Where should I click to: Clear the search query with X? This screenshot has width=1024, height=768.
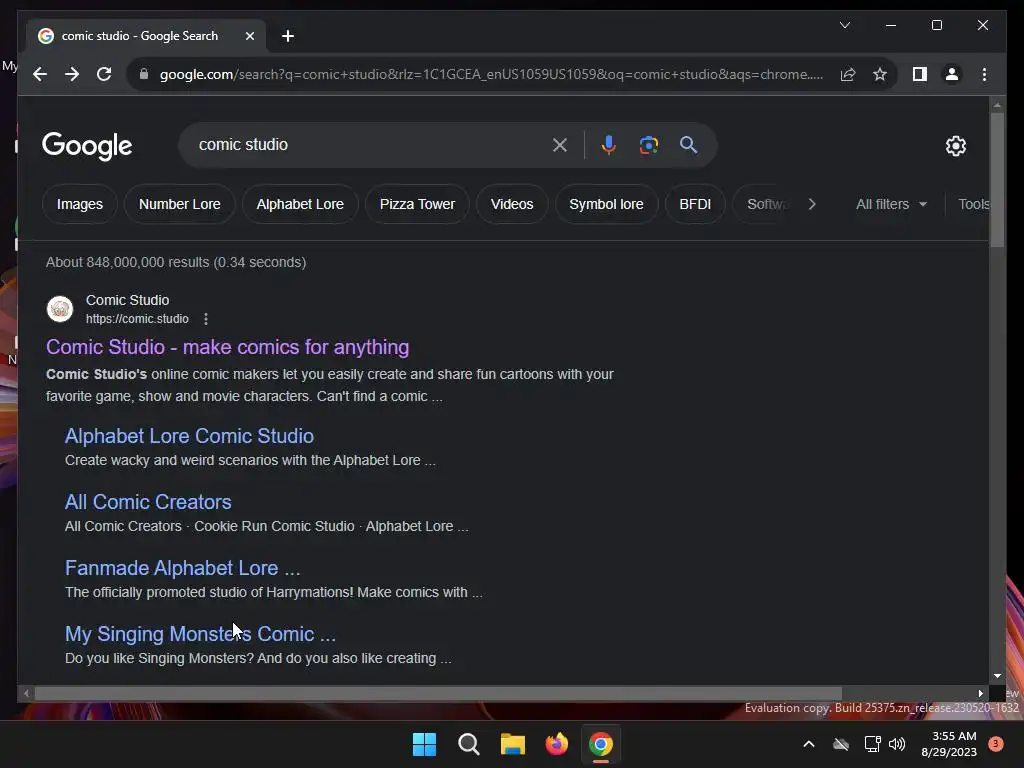click(560, 145)
